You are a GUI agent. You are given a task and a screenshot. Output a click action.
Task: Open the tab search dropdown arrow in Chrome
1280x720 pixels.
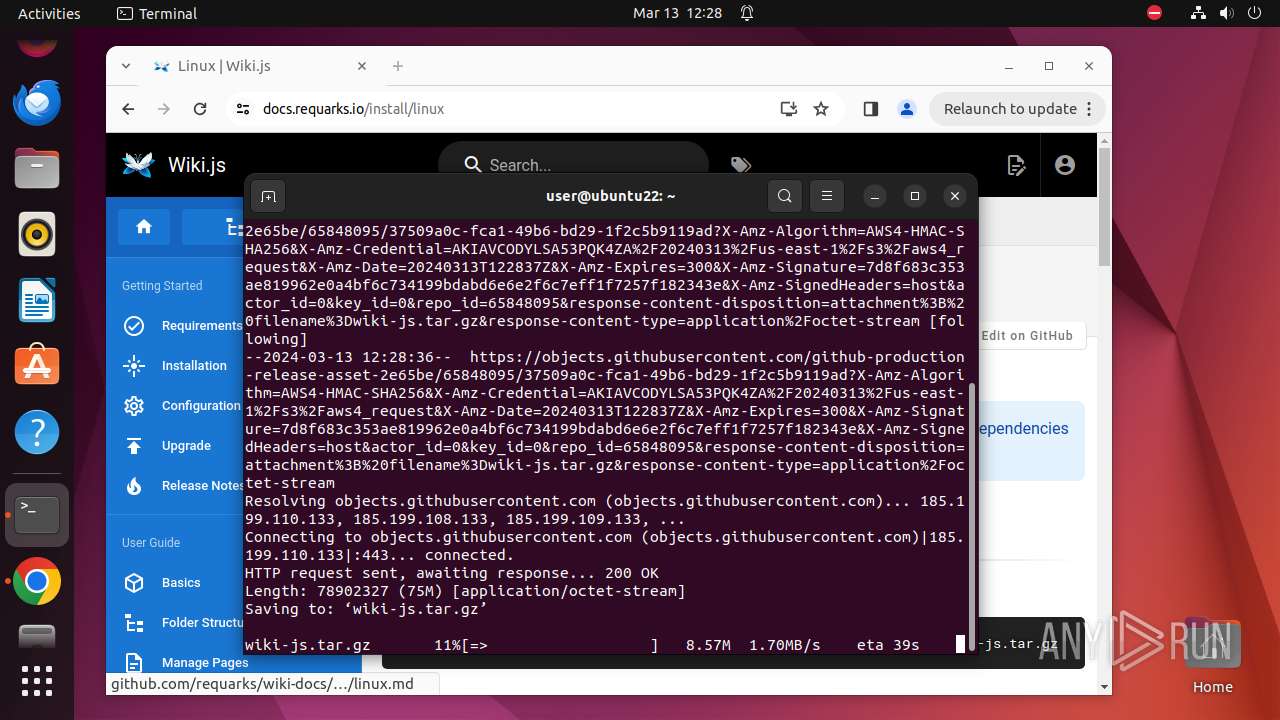click(x=126, y=66)
